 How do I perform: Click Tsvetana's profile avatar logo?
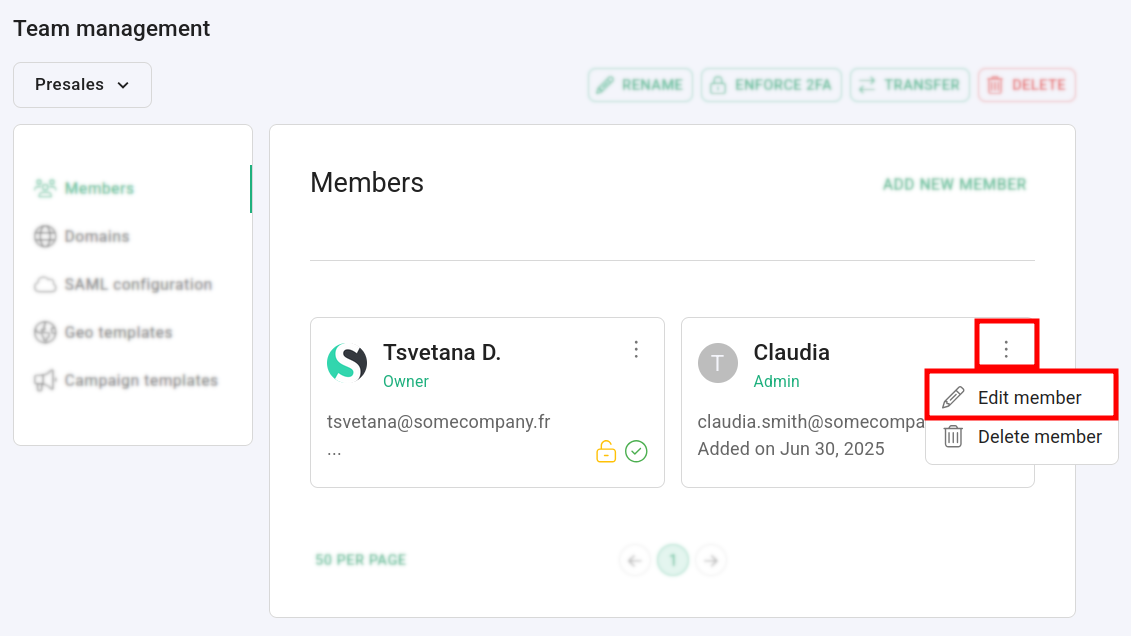click(347, 362)
